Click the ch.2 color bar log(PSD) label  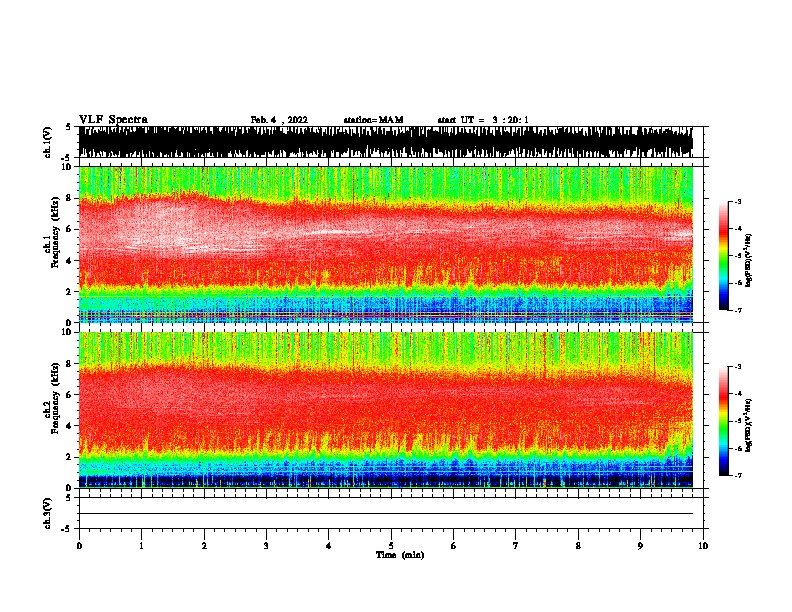point(748,426)
